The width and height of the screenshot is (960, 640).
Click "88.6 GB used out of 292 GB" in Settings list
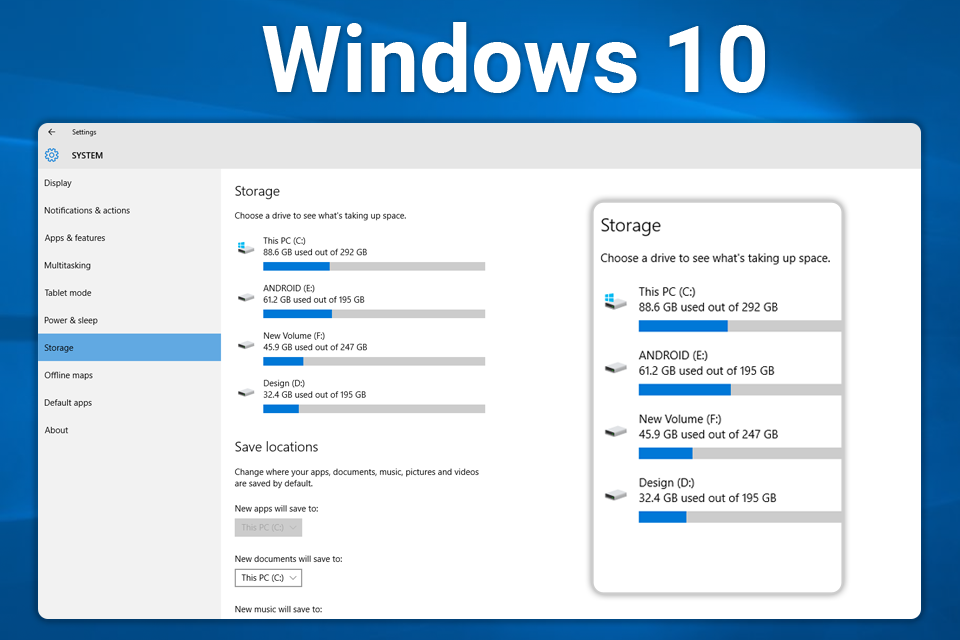[x=315, y=252]
